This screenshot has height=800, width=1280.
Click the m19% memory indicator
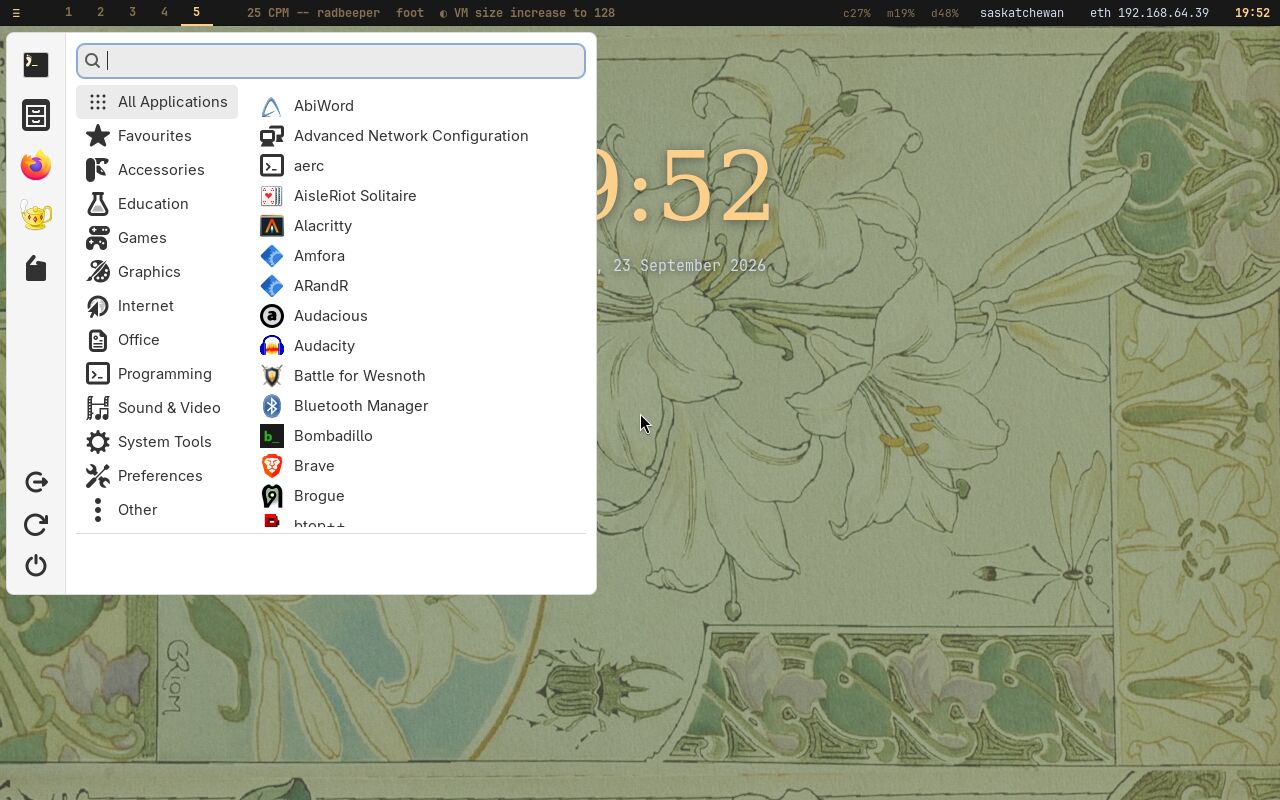coord(901,13)
